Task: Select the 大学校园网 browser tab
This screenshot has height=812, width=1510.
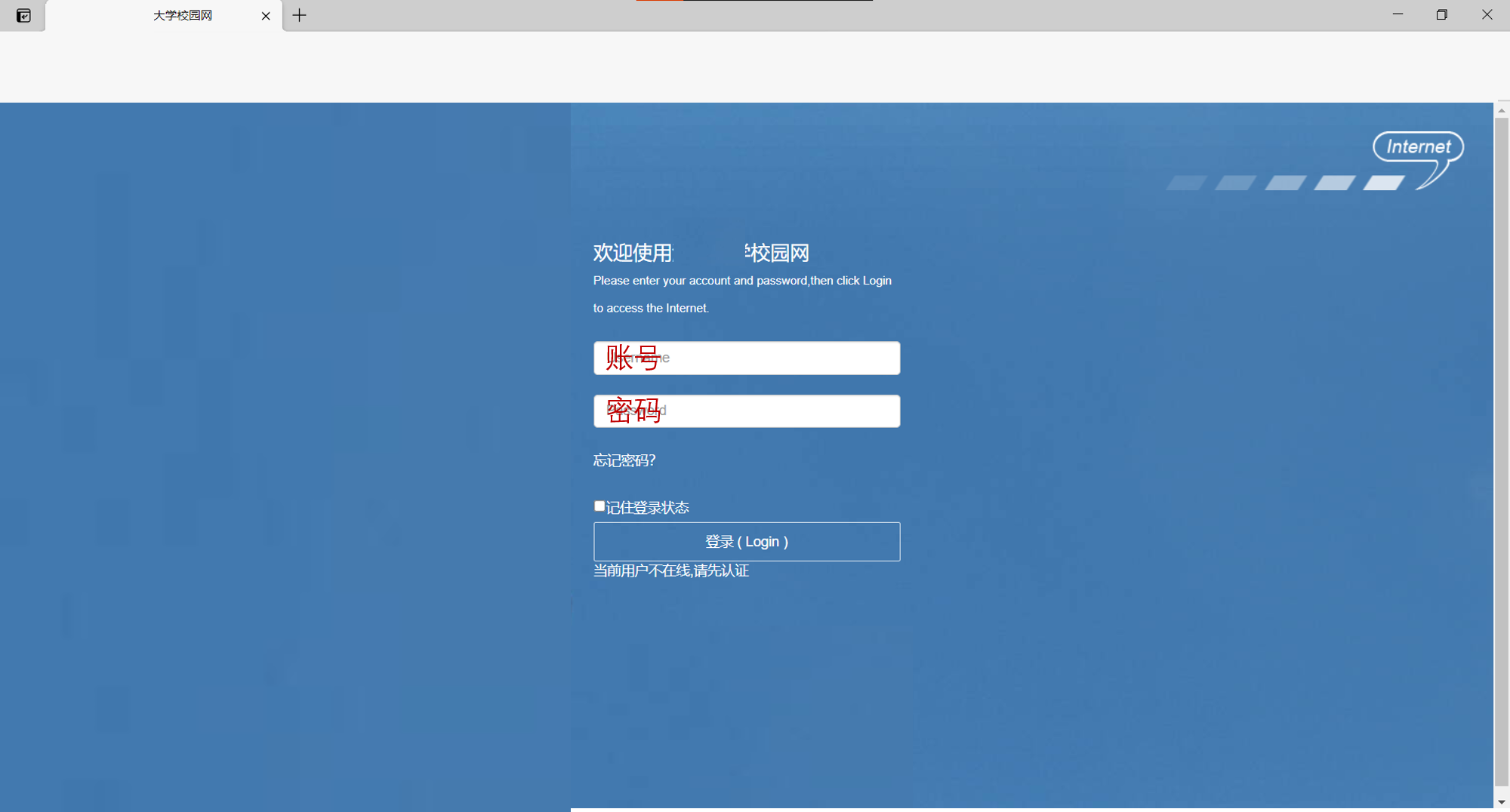Action: click(164, 16)
